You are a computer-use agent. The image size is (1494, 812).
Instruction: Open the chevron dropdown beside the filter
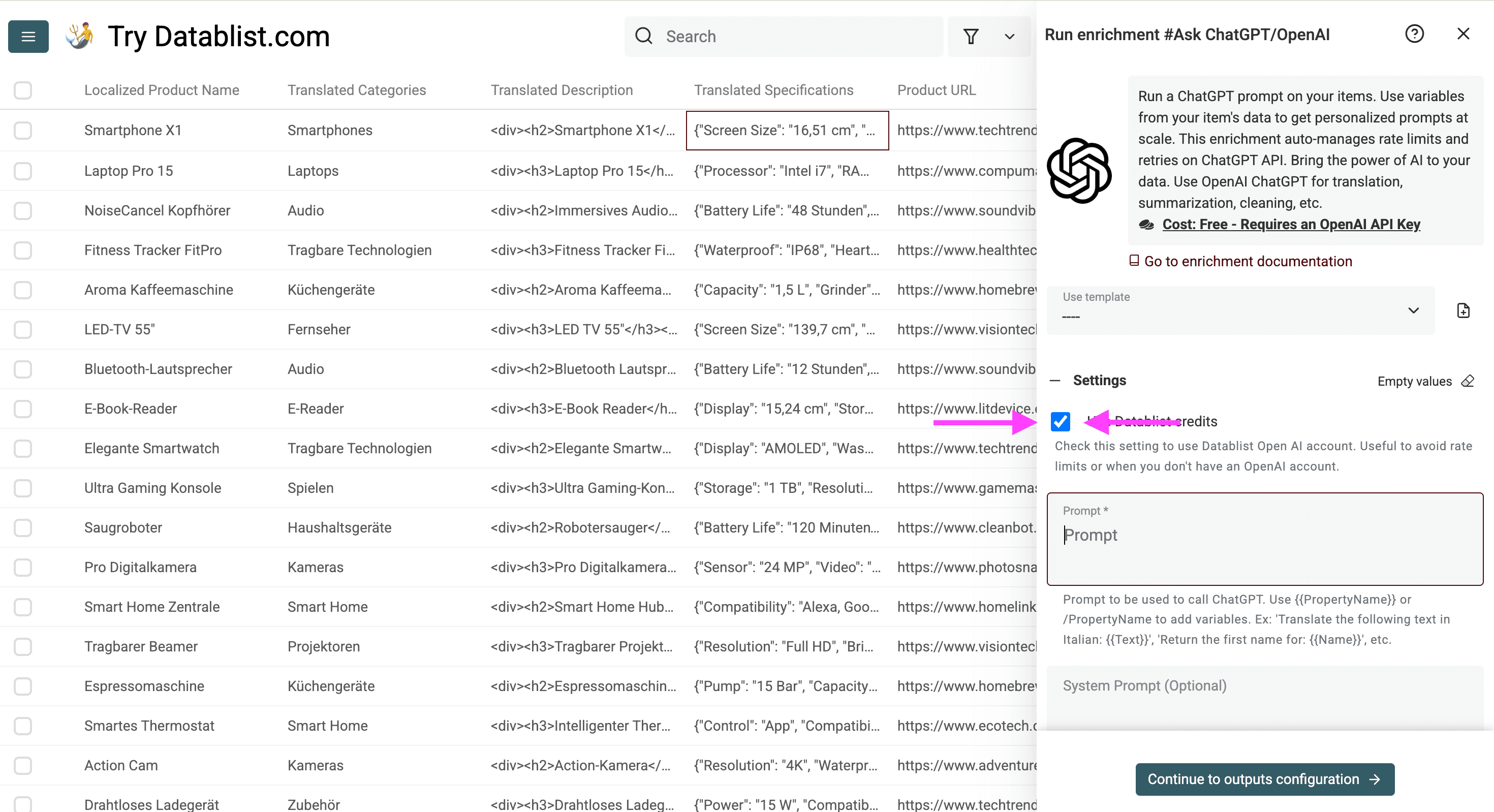(1009, 36)
